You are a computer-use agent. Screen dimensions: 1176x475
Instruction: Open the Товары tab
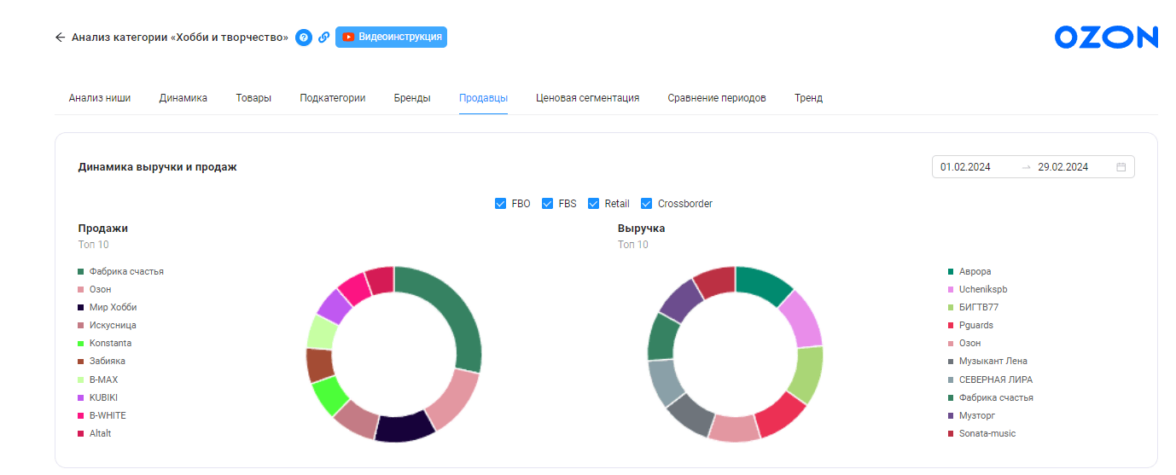[254, 98]
